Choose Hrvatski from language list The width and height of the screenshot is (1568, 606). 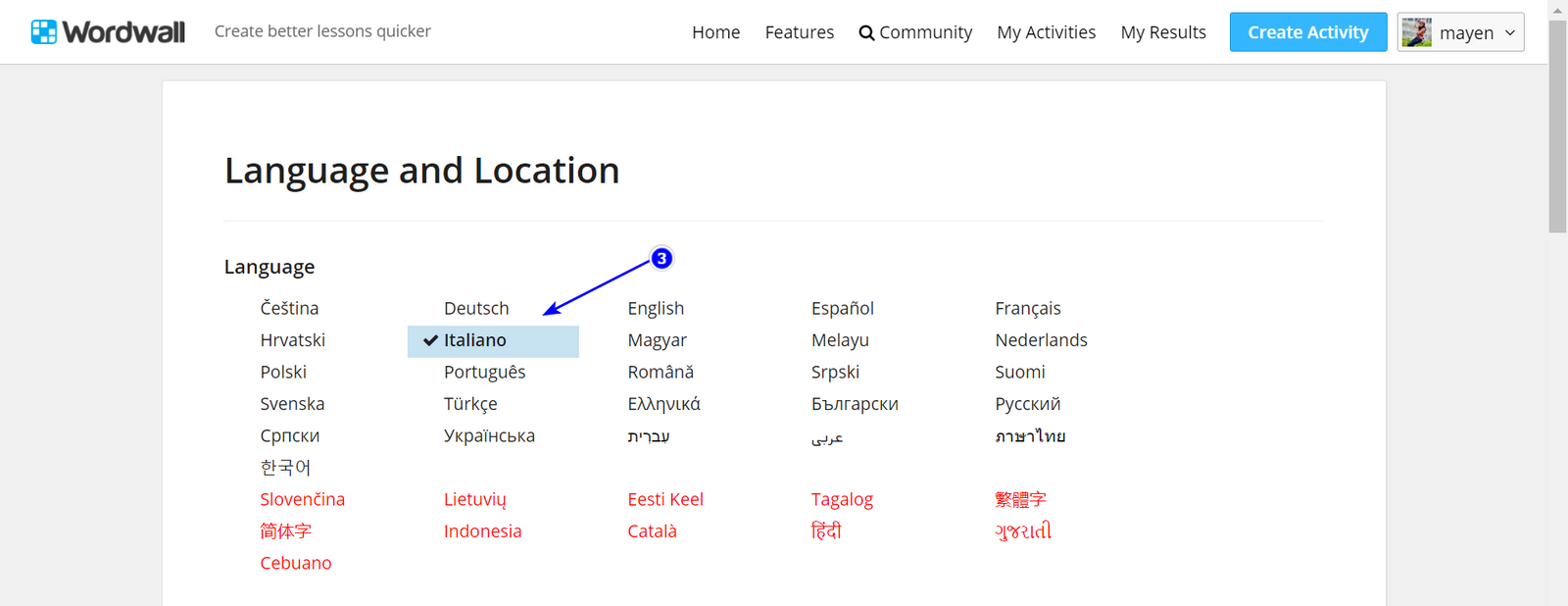[292, 340]
